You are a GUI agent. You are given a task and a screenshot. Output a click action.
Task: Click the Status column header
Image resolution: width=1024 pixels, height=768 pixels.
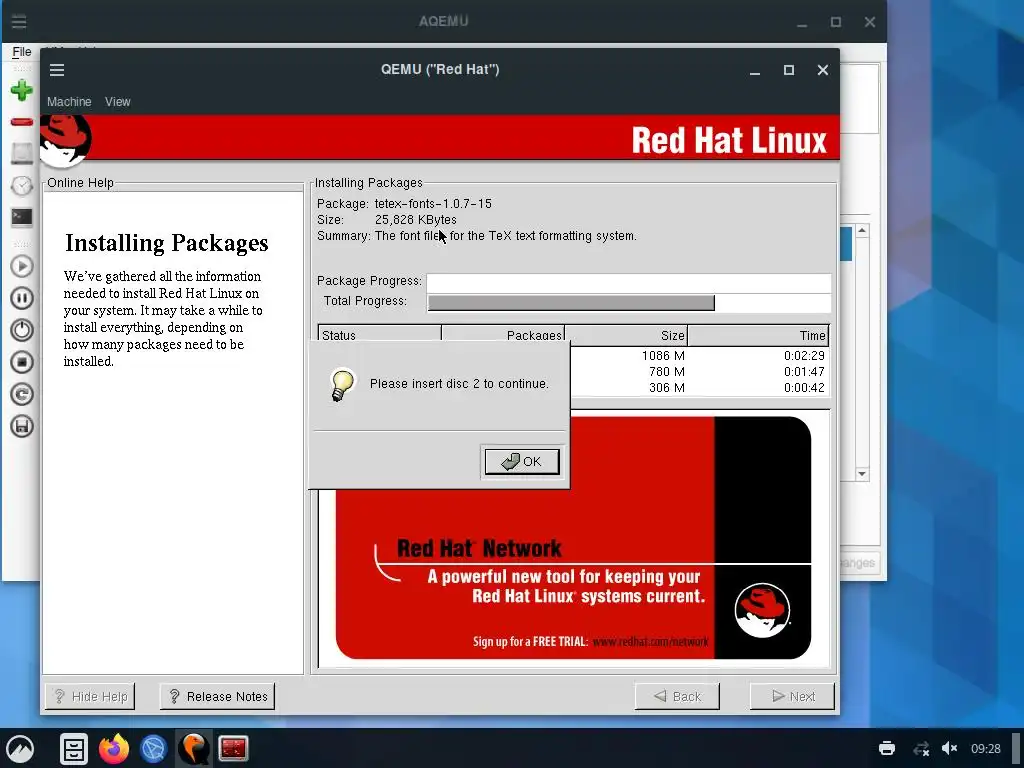click(x=380, y=335)
